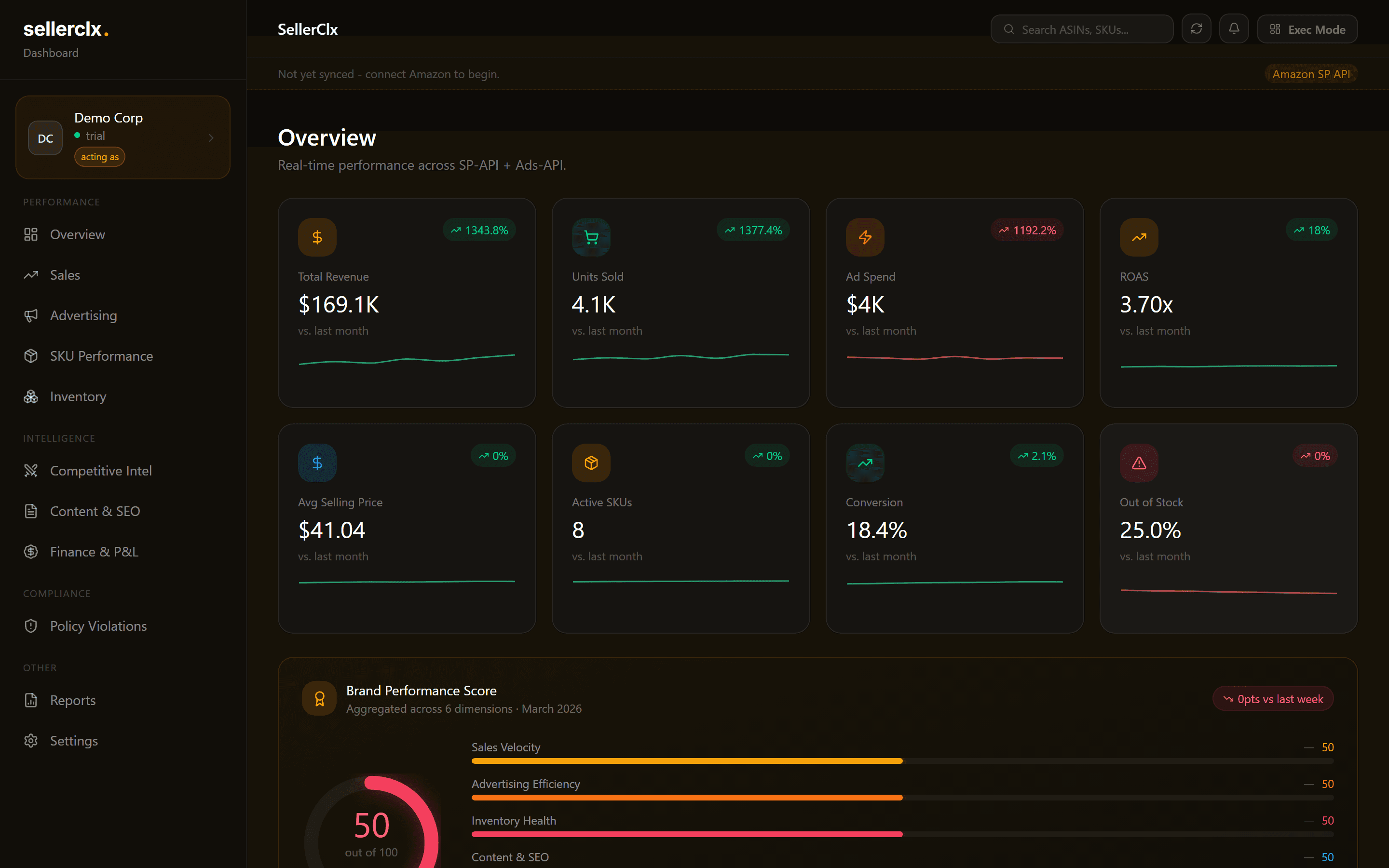Click the $169.1K Total Revenue value
Screen dimensions: 1389x868
pyautogui.click(x=339, y=304)
